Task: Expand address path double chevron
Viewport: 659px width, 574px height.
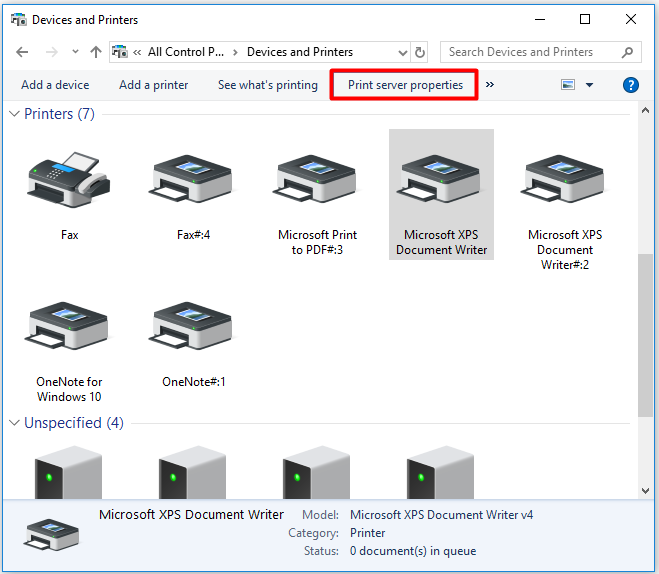Action: pos(137,53)
